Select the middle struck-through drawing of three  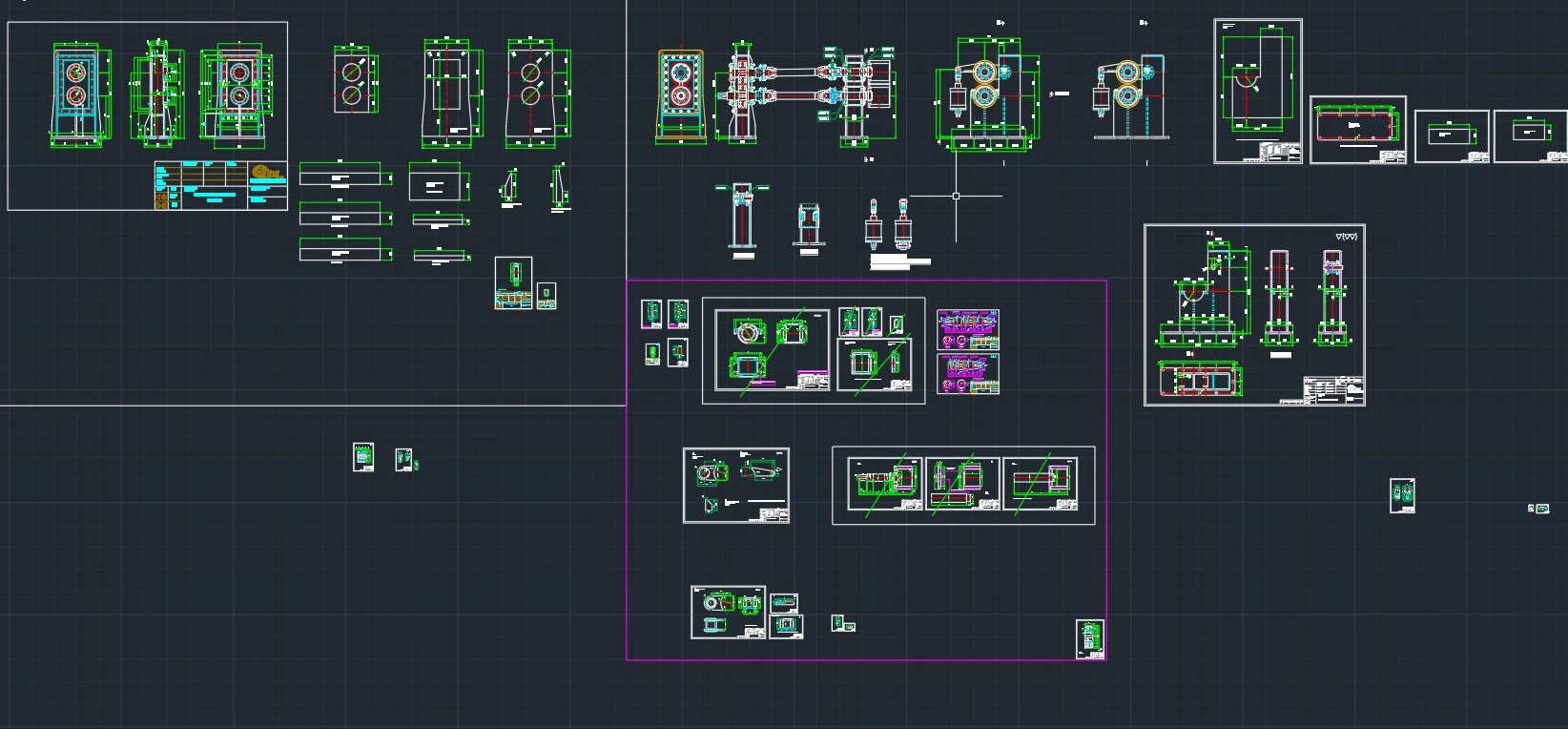(x=962, y=485)
